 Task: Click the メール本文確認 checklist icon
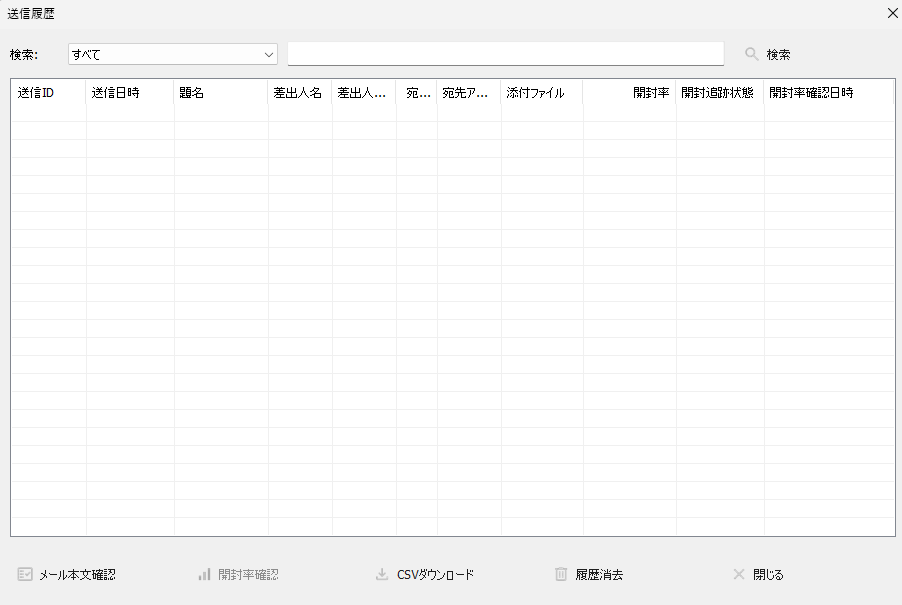[25, 574]
